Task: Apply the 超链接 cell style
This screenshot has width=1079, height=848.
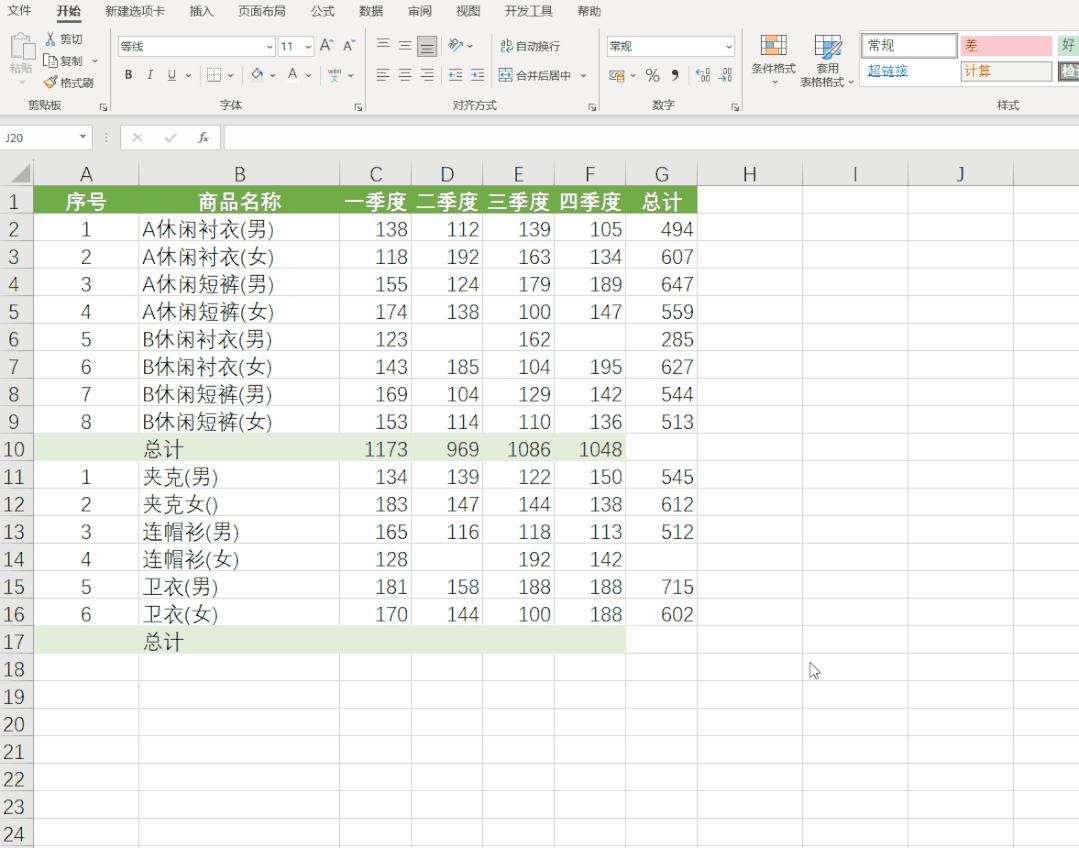Action: [888, 72]
